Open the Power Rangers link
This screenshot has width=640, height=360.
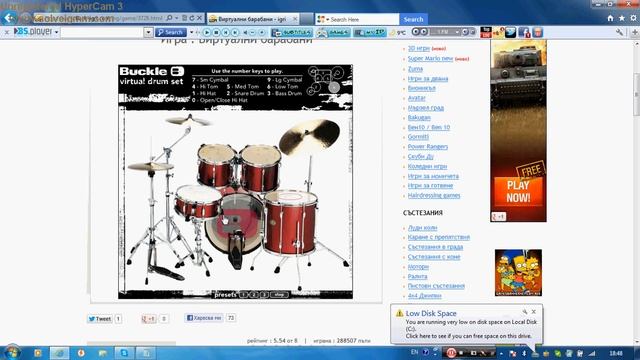tap(428, 147)
